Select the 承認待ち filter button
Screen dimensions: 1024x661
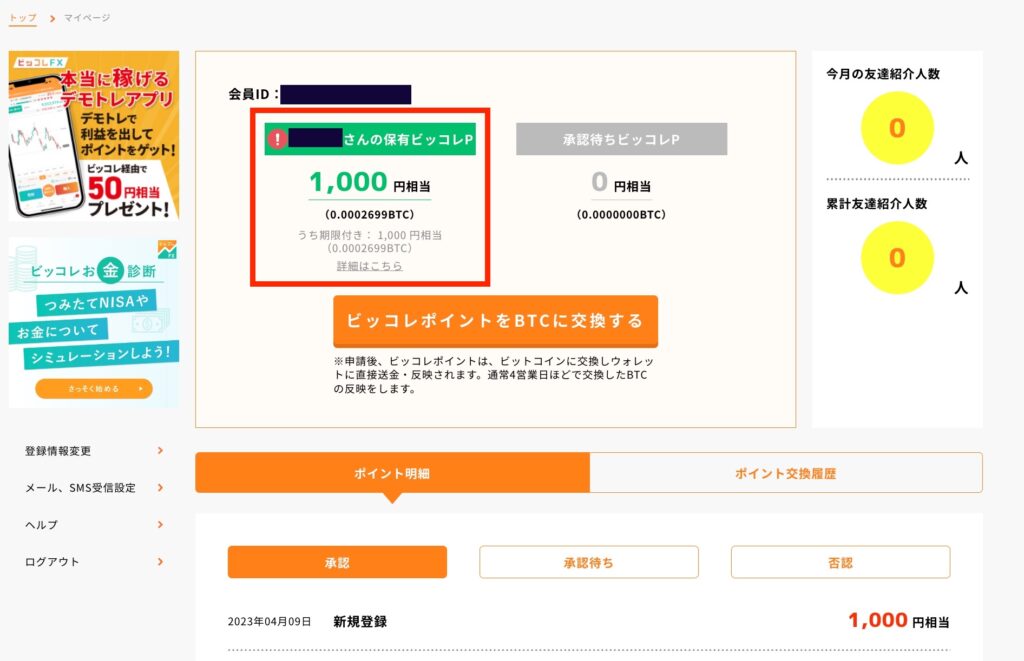coord(588,562)
